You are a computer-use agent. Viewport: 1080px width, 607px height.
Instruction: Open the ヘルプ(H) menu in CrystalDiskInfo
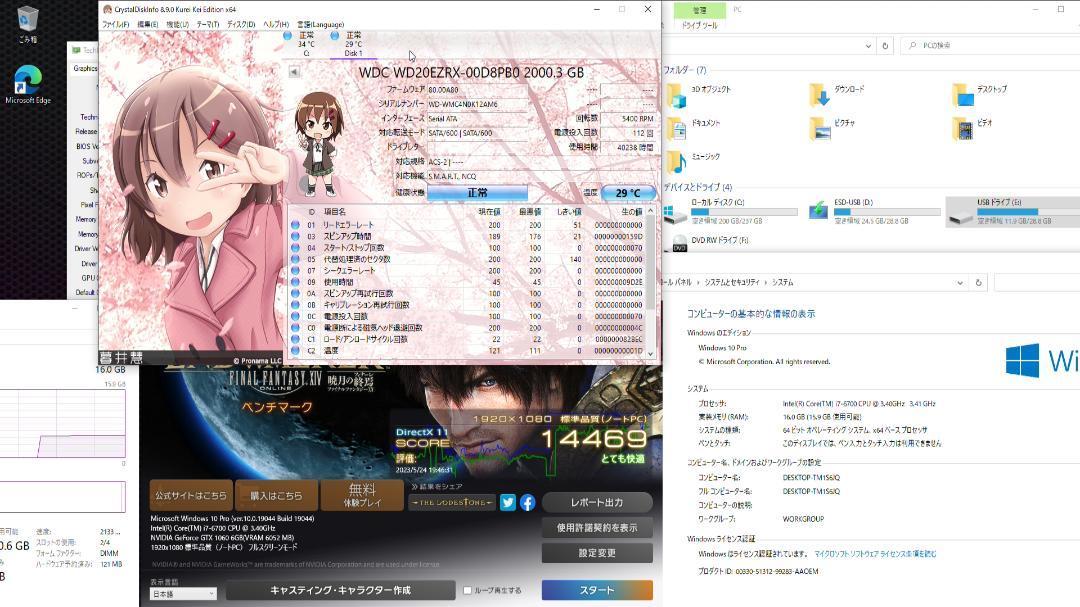pos(276,24)
